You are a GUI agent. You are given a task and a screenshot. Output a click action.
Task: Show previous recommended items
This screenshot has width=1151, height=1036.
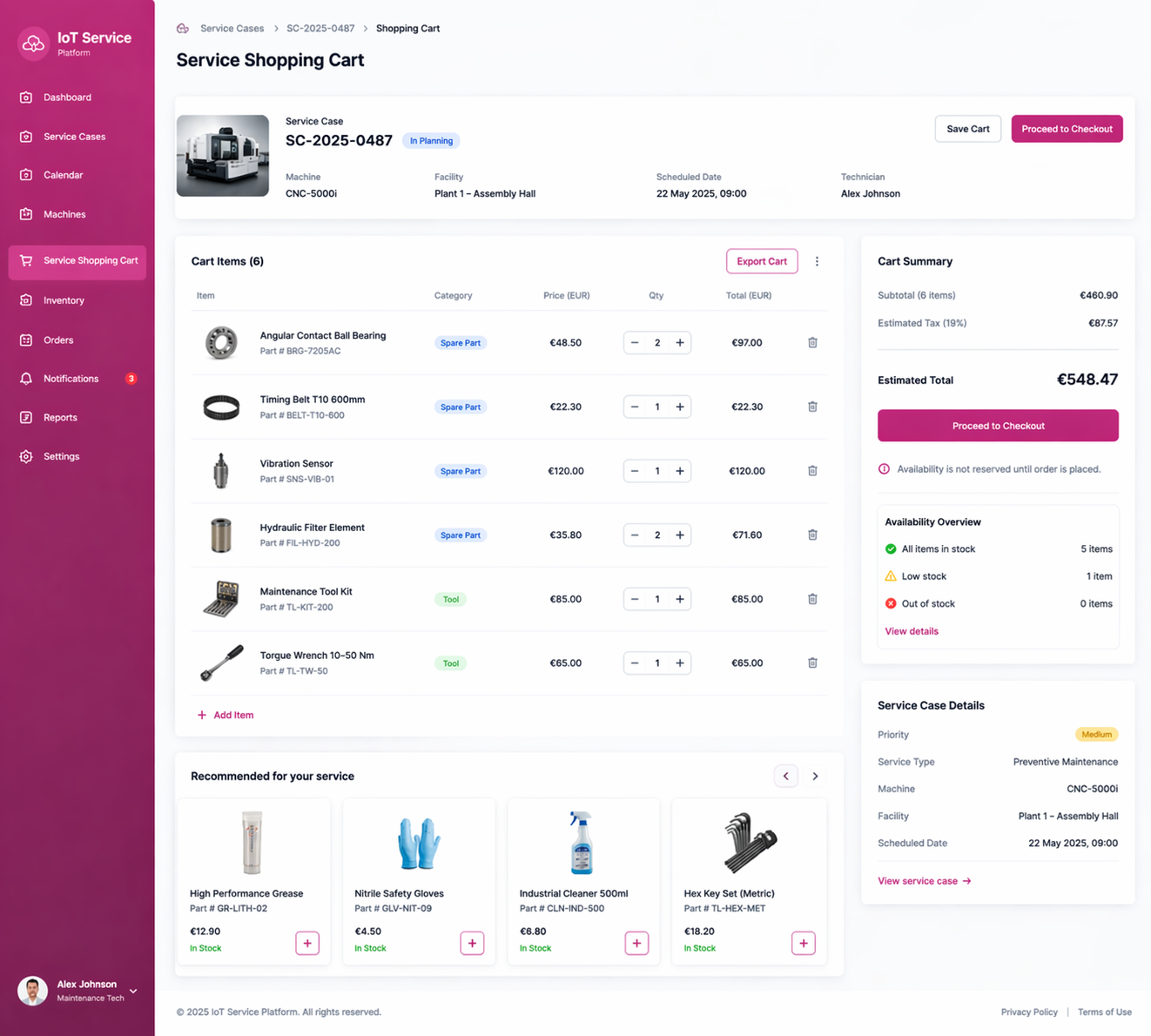click(786, 776)
